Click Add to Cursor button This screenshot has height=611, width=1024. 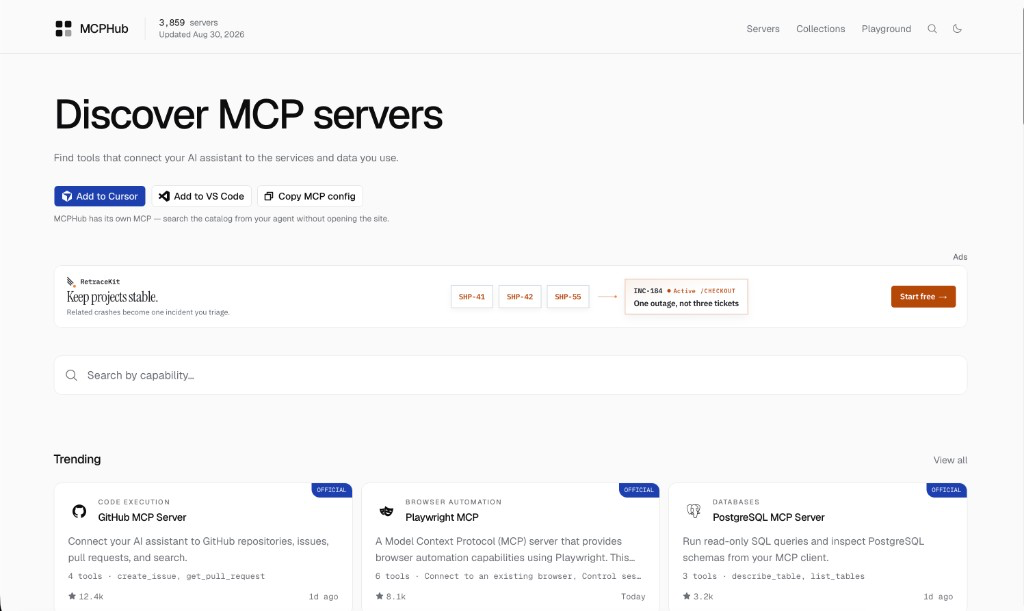(x=100, y=196)
